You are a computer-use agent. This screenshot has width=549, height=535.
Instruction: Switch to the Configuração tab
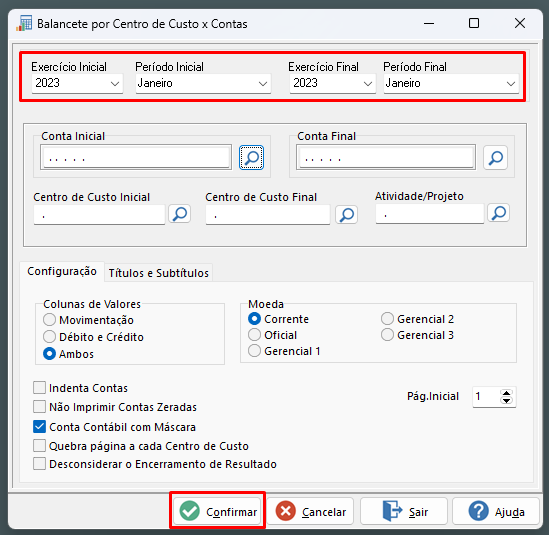pos(62,271)
